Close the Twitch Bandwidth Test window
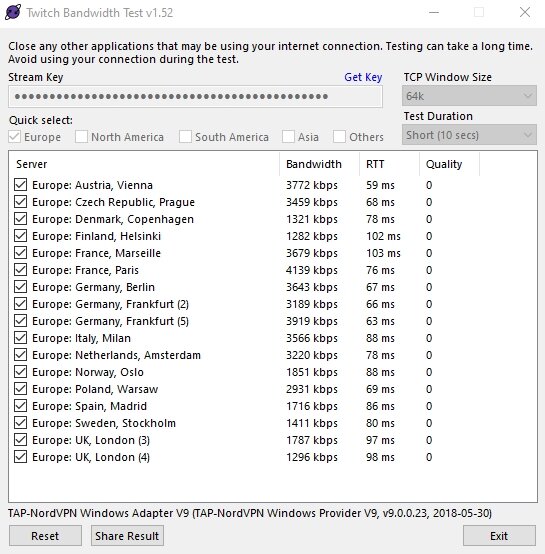 click(525, 13)
